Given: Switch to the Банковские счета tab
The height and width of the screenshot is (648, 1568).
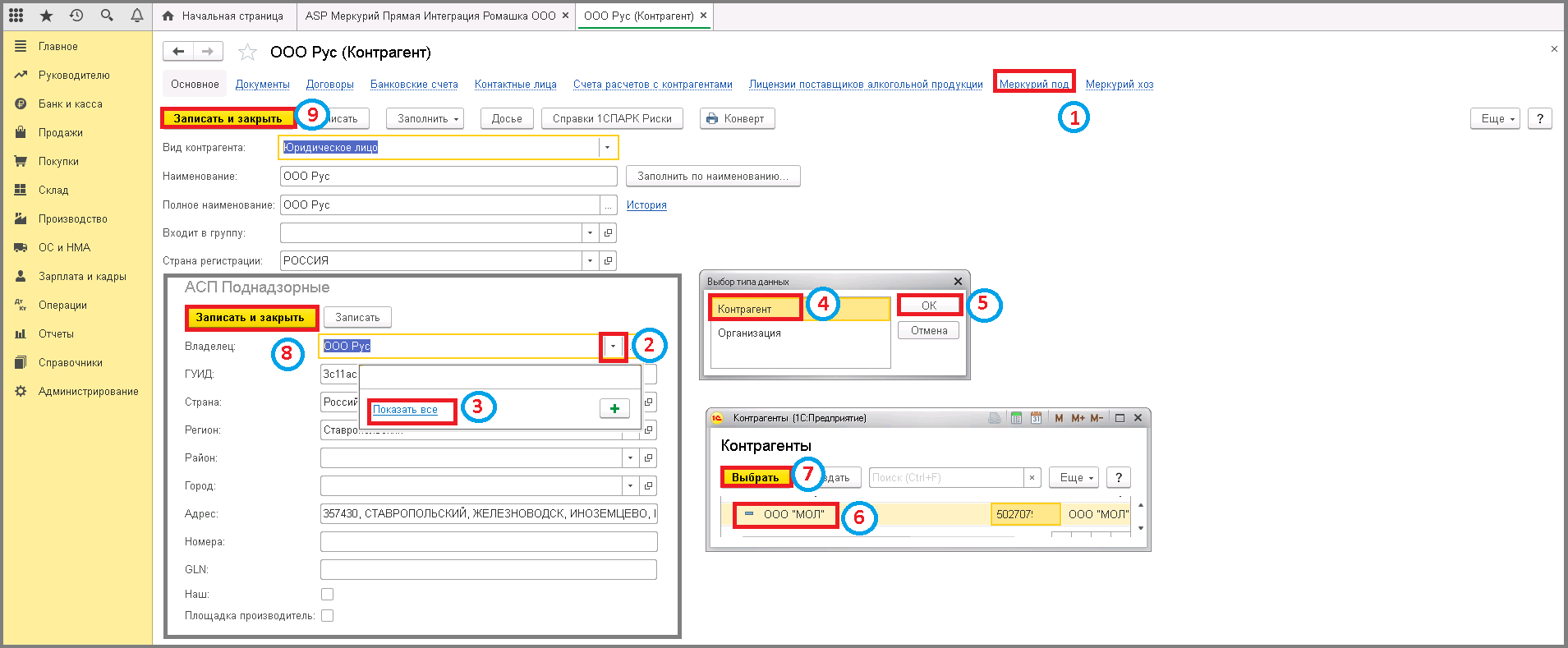Looking at the screenshot, I should (414, 84).
